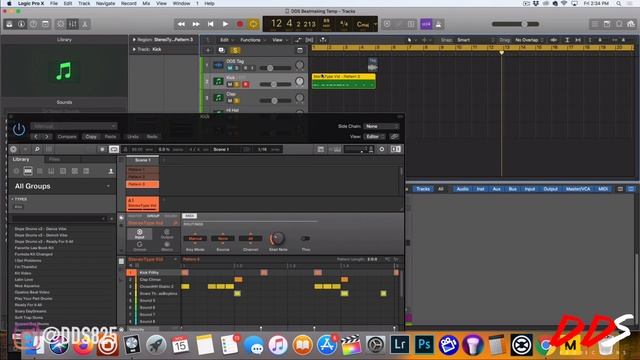Mute the Kick track
This screenshot has width=640, height=360.
(x=229, y=84)
